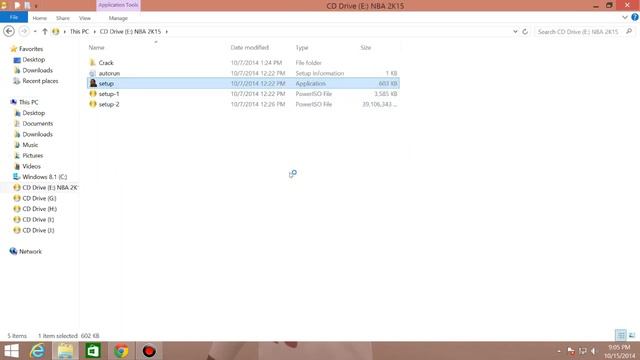The image size is (640, 360).
Task: Select CD Drive (G:) in the sidebar
Action: point(39,198)
